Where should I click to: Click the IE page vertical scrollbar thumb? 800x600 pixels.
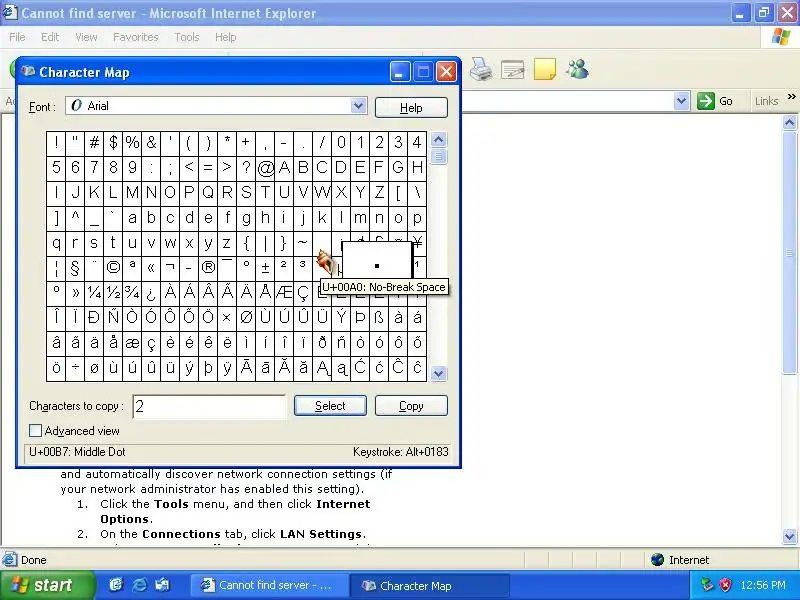pyautogui.click(x=789, y=253)
